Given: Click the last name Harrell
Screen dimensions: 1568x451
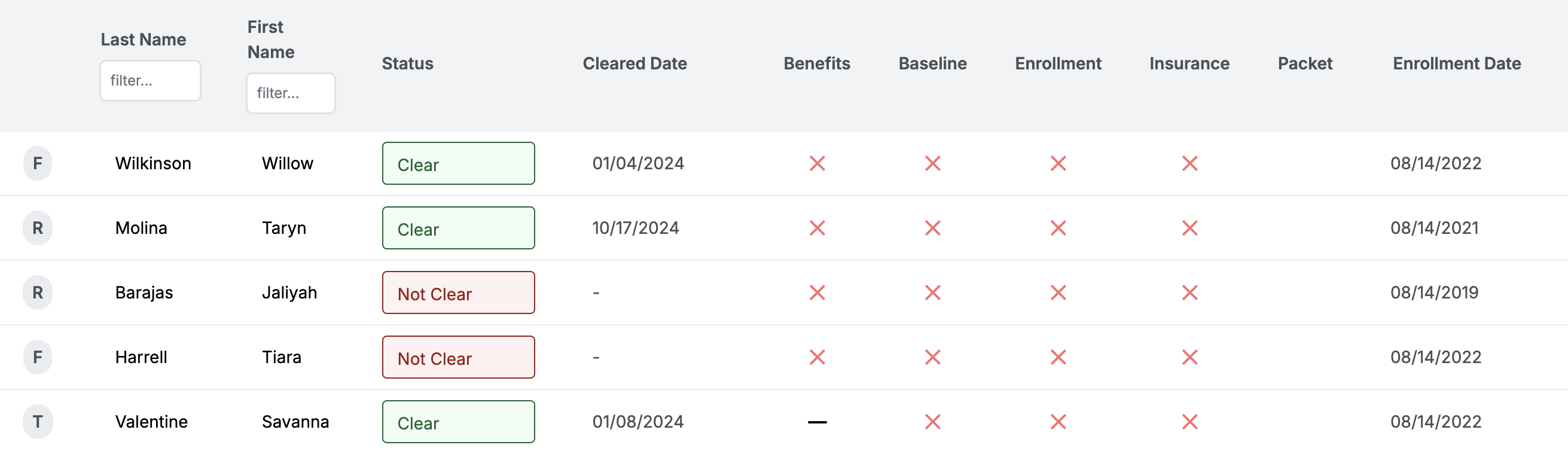Looking at the screenshot, I should [141, 357].
